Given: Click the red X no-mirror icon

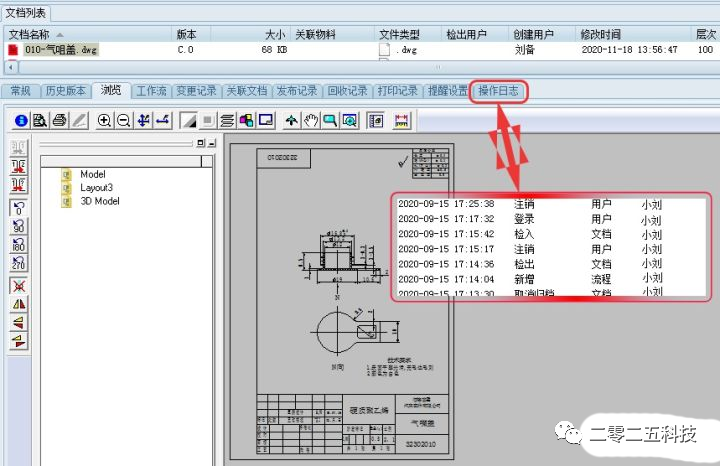Looking at the screenshot, I should (x=18, y=286).
